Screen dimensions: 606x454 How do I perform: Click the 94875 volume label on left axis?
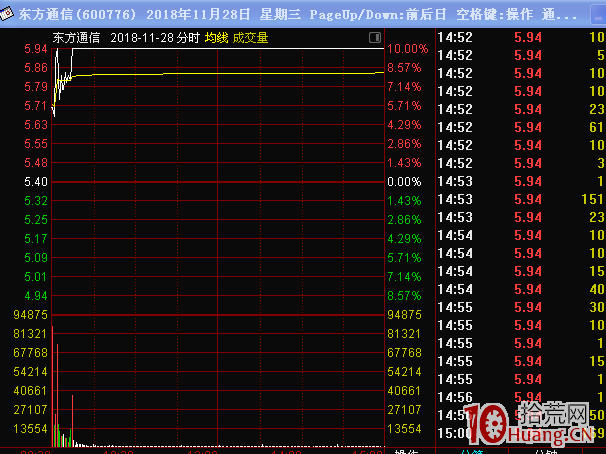pyautogui.click(x=30, y=315)
